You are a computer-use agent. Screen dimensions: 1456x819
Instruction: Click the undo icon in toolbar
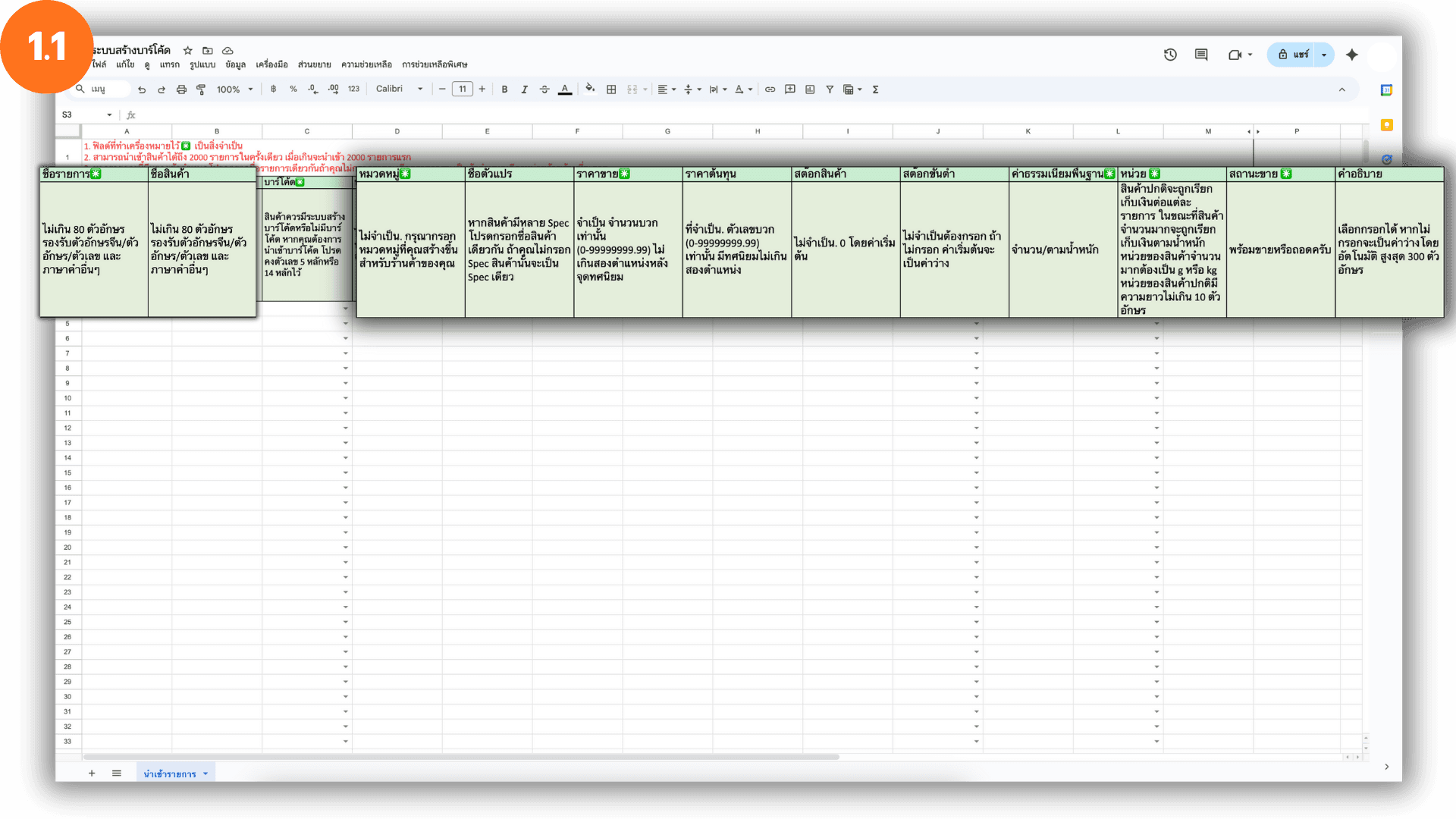point(142,89)
